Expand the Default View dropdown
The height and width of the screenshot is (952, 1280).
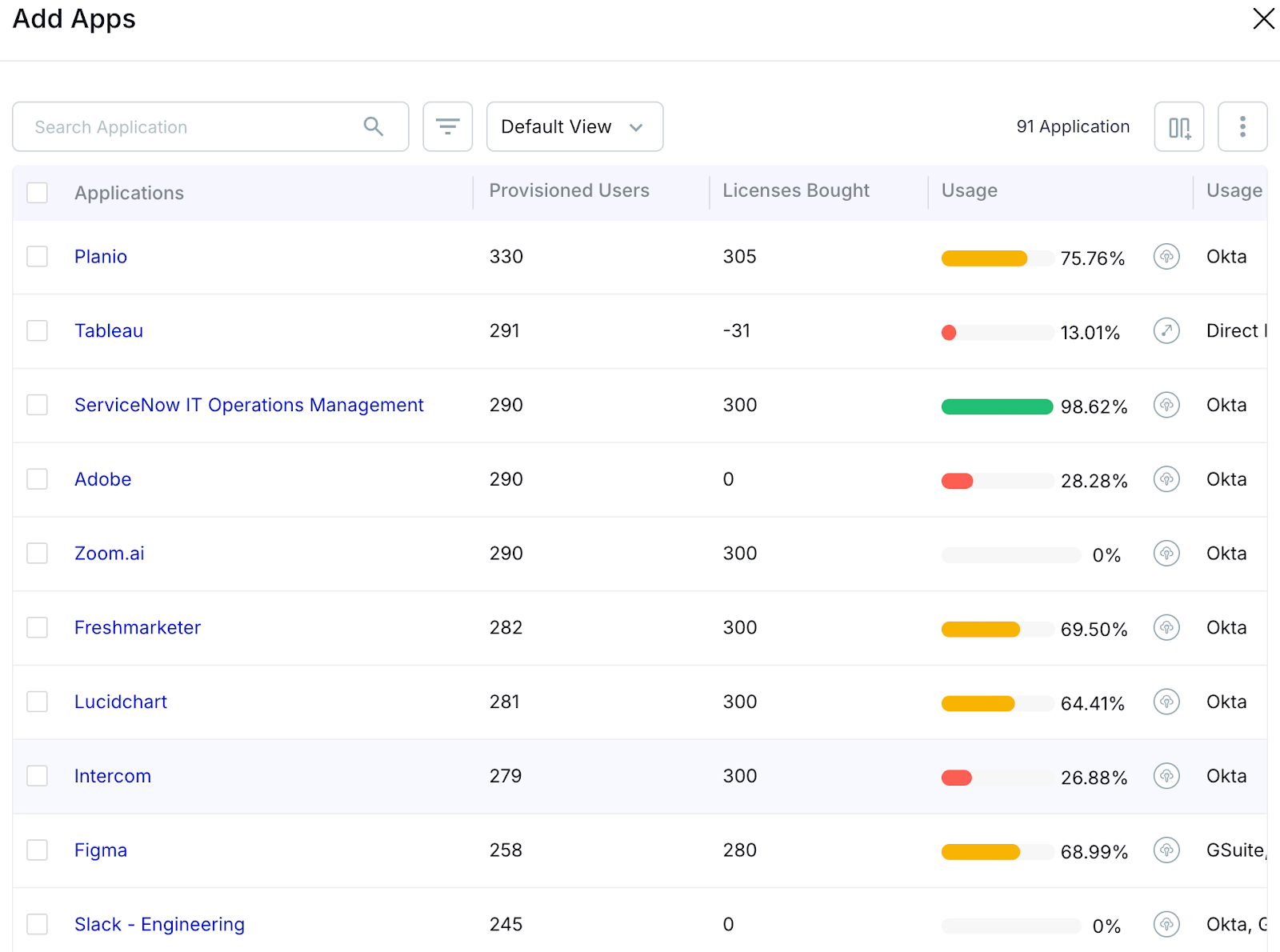click(x=574, y=126)
